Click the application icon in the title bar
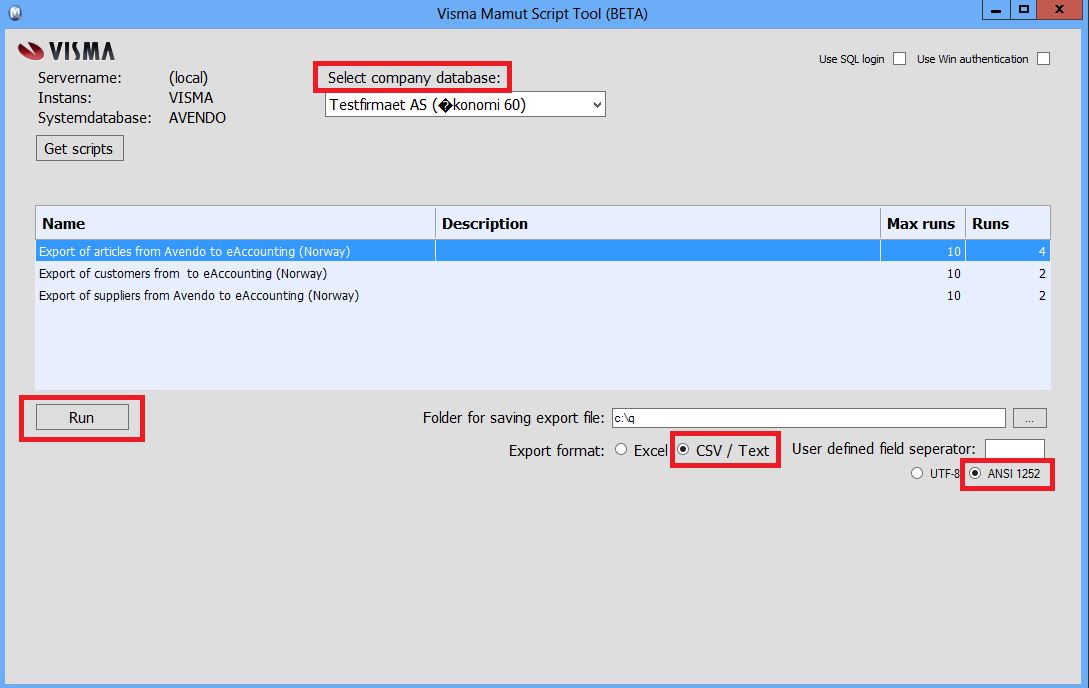The image size is (1089, 688). 15,12
